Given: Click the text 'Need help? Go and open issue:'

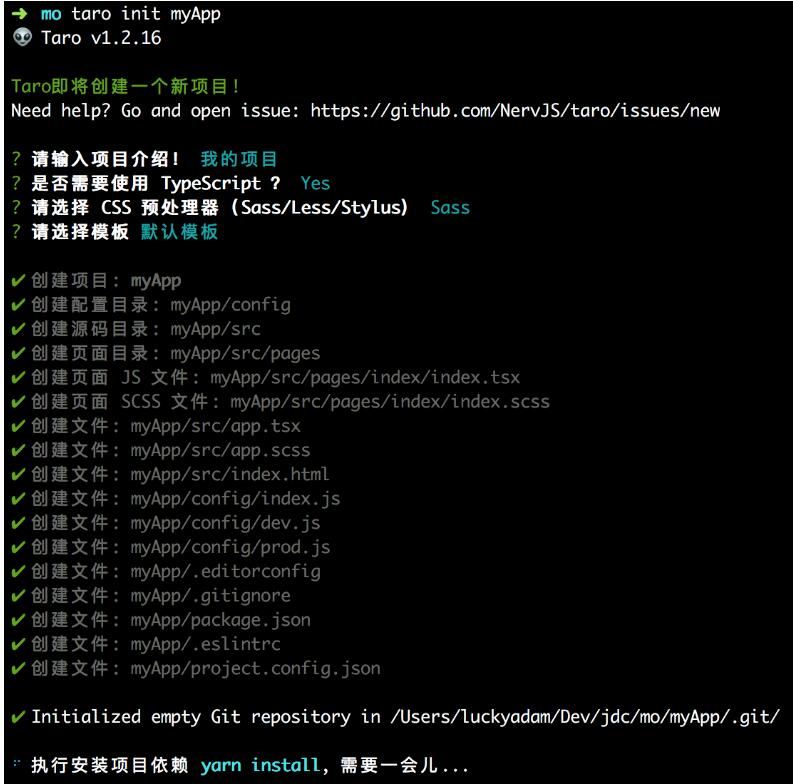Looking at the screenshot, I should [155, 111].
